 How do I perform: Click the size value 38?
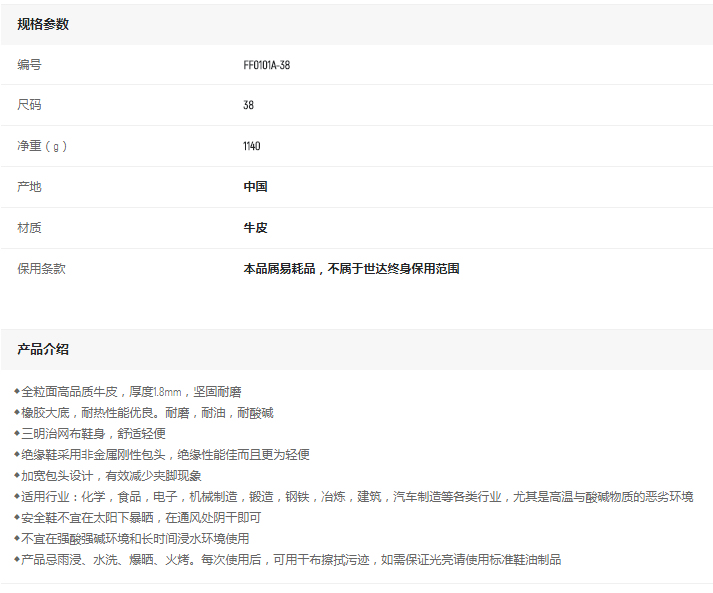click(249, 105)
